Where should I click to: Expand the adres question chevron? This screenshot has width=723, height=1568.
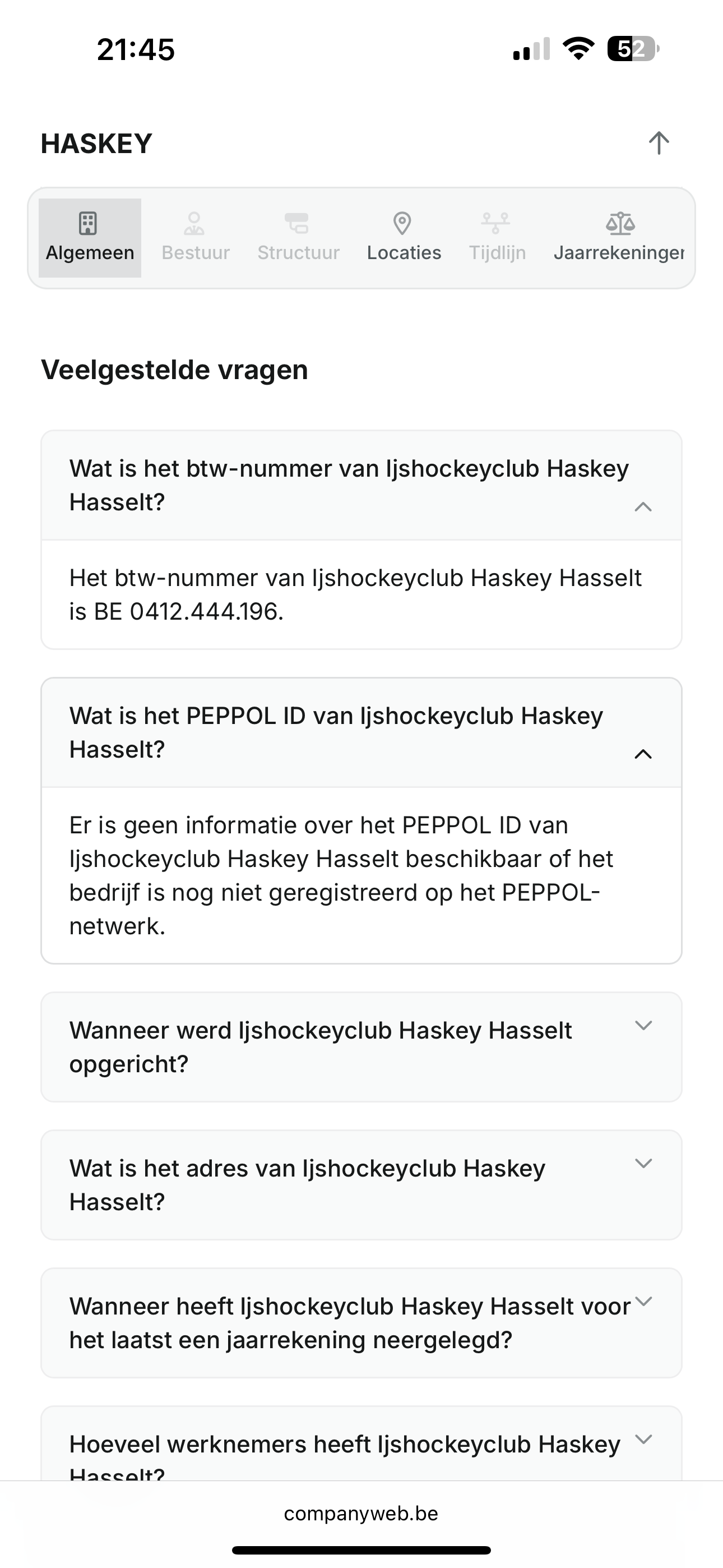643,1163
